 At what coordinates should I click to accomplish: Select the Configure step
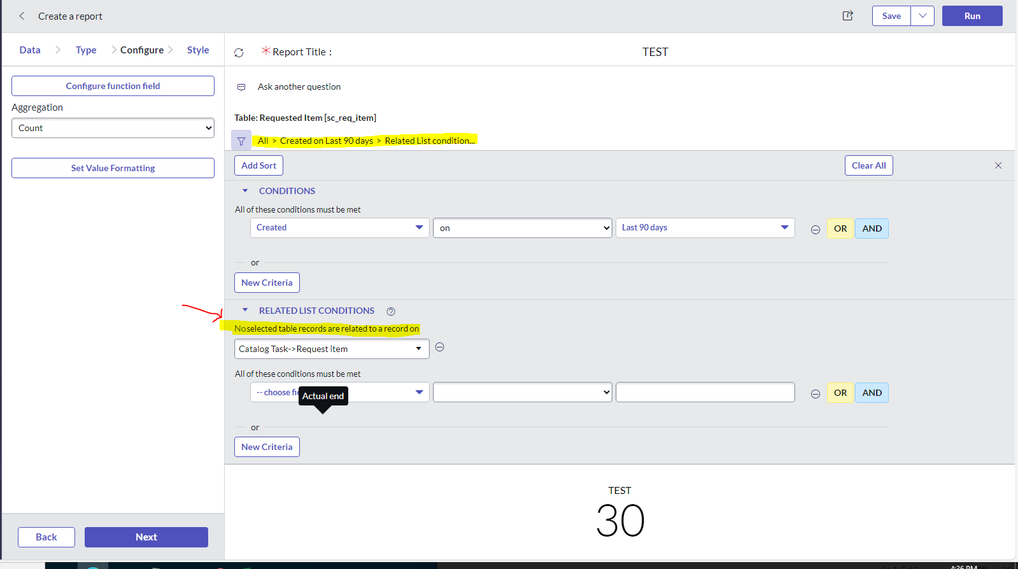pos(142,50)
